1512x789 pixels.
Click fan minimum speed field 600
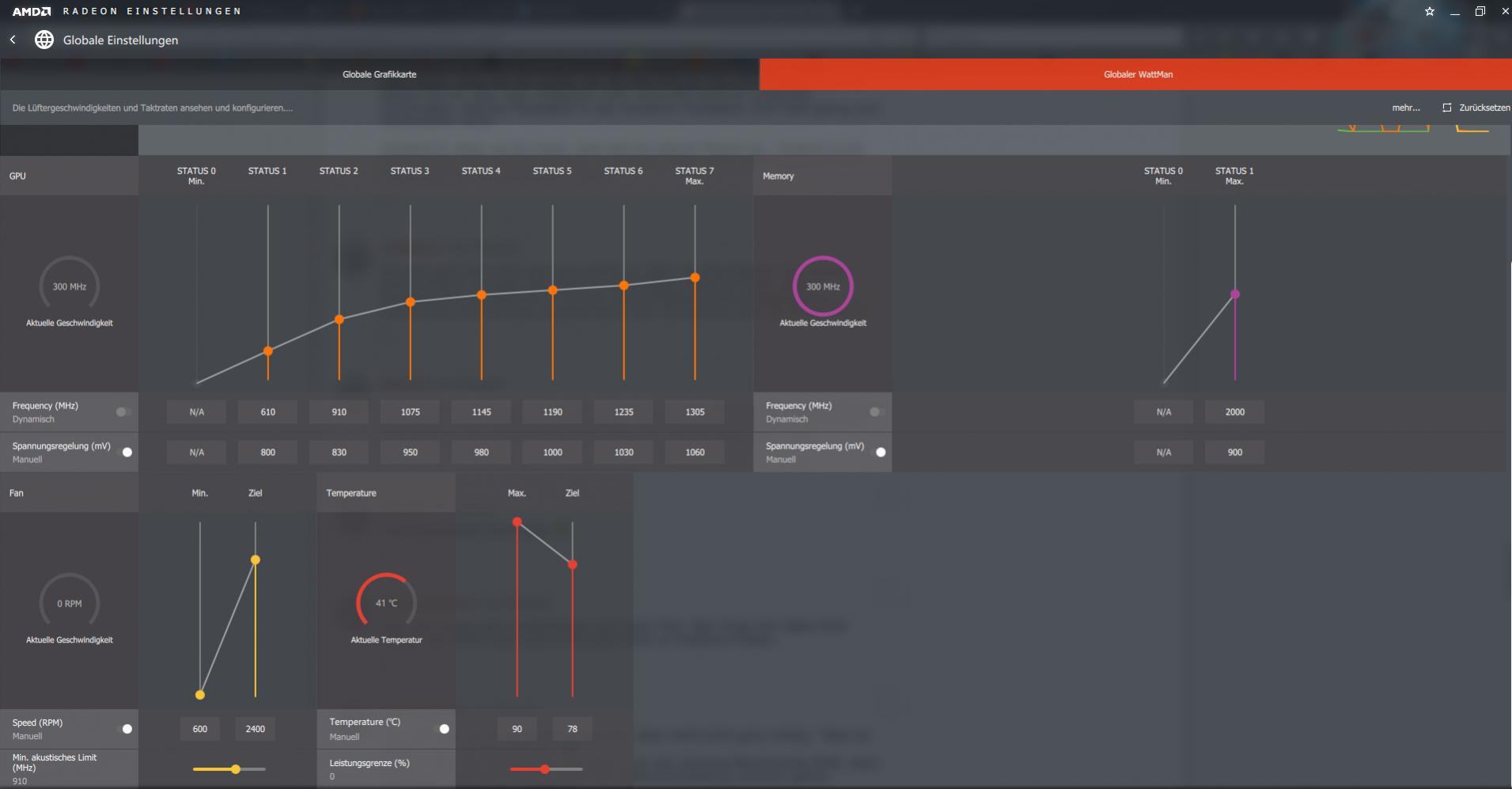199,729
